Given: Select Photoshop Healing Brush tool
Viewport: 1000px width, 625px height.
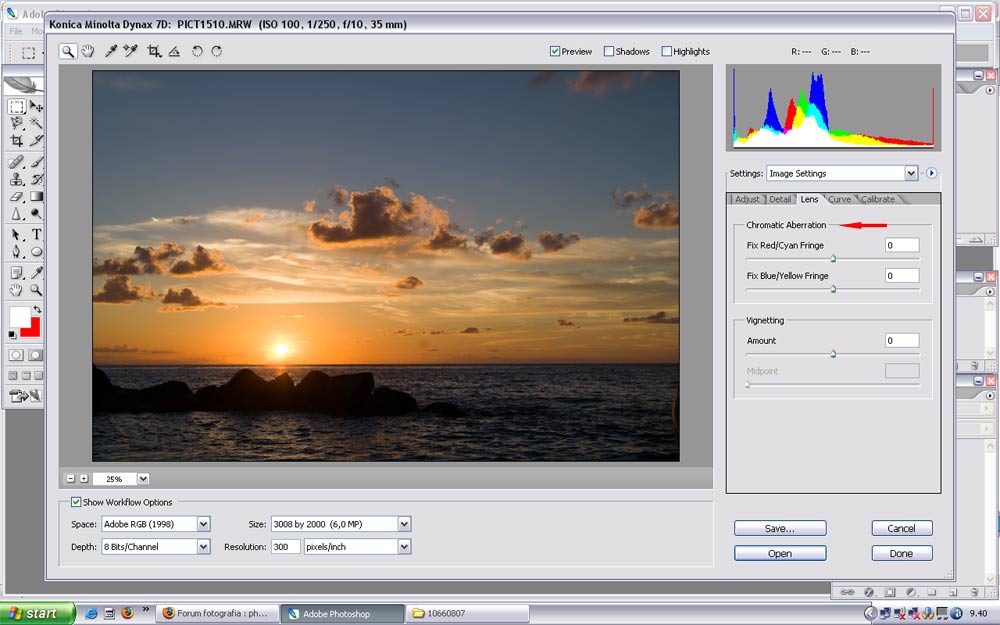Looking at the screenshot, I should (17, 162).
